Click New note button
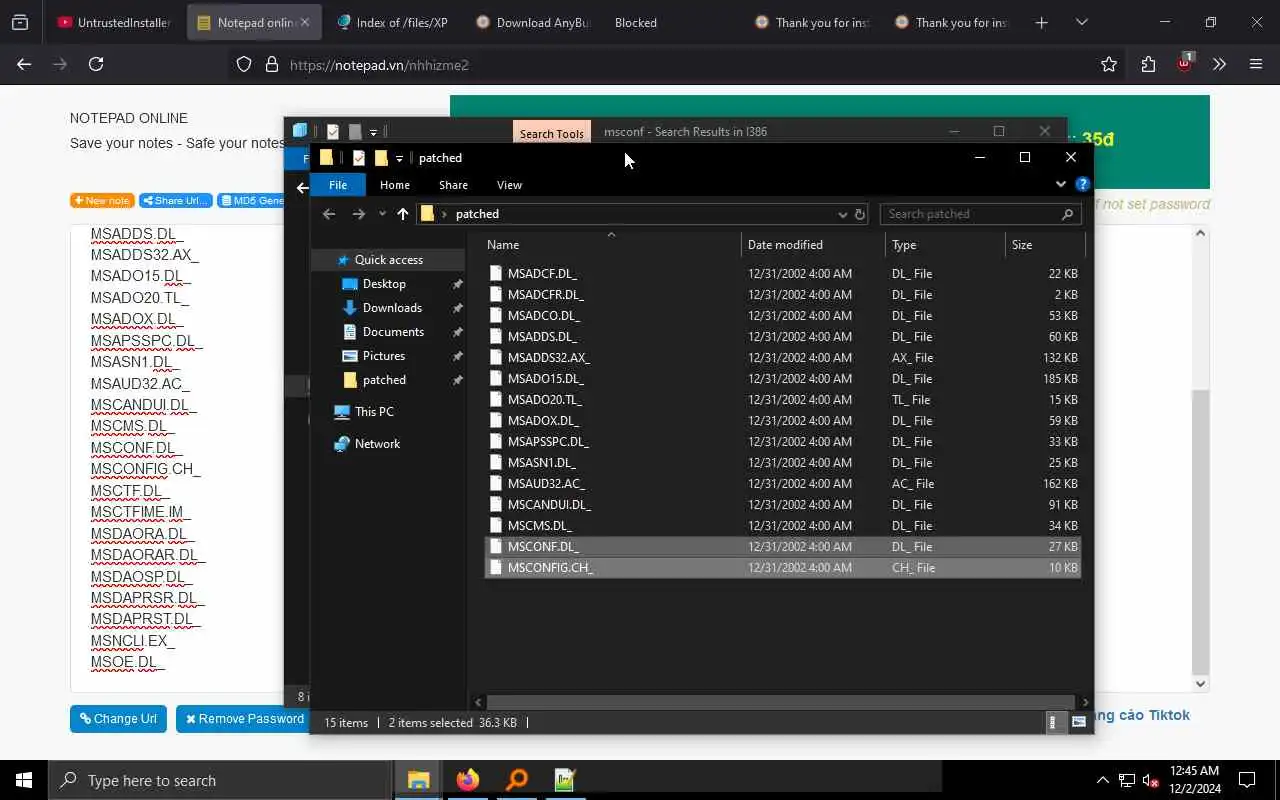This screenshot has height=800, width=1280. pyautogui.click(x=102, y=200)
